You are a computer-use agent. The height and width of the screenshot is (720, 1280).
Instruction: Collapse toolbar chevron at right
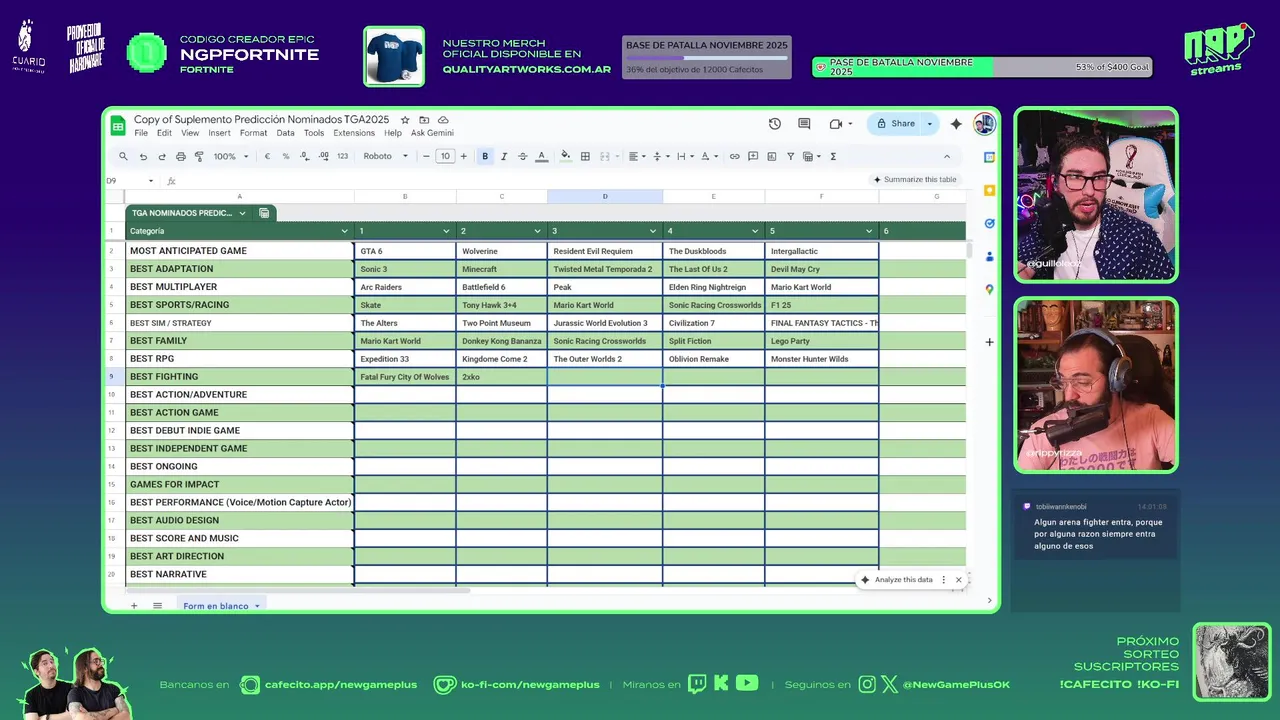click(947, 156)
